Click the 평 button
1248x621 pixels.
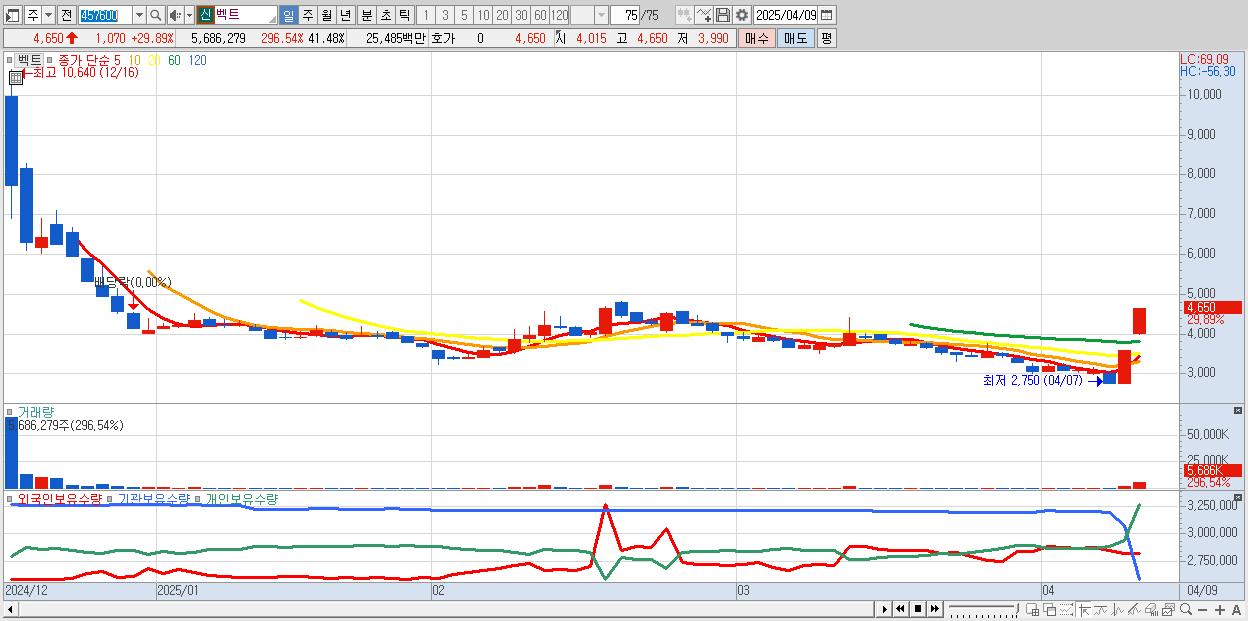[x=826, y=38]
